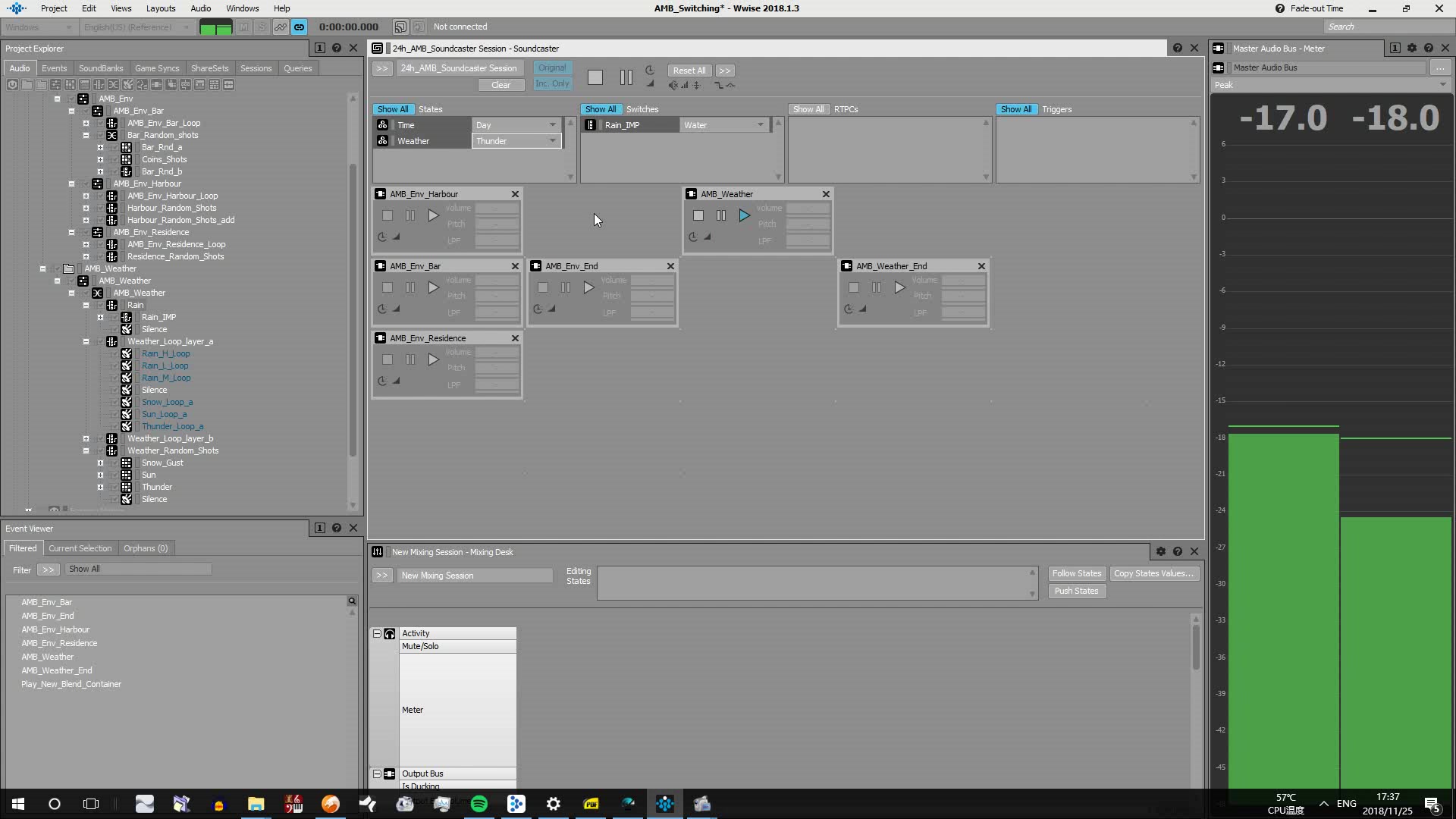Screen dimensions: 1456x819
Task: Select the Audio menu in the menu bar
Action: tap(200, 8)
